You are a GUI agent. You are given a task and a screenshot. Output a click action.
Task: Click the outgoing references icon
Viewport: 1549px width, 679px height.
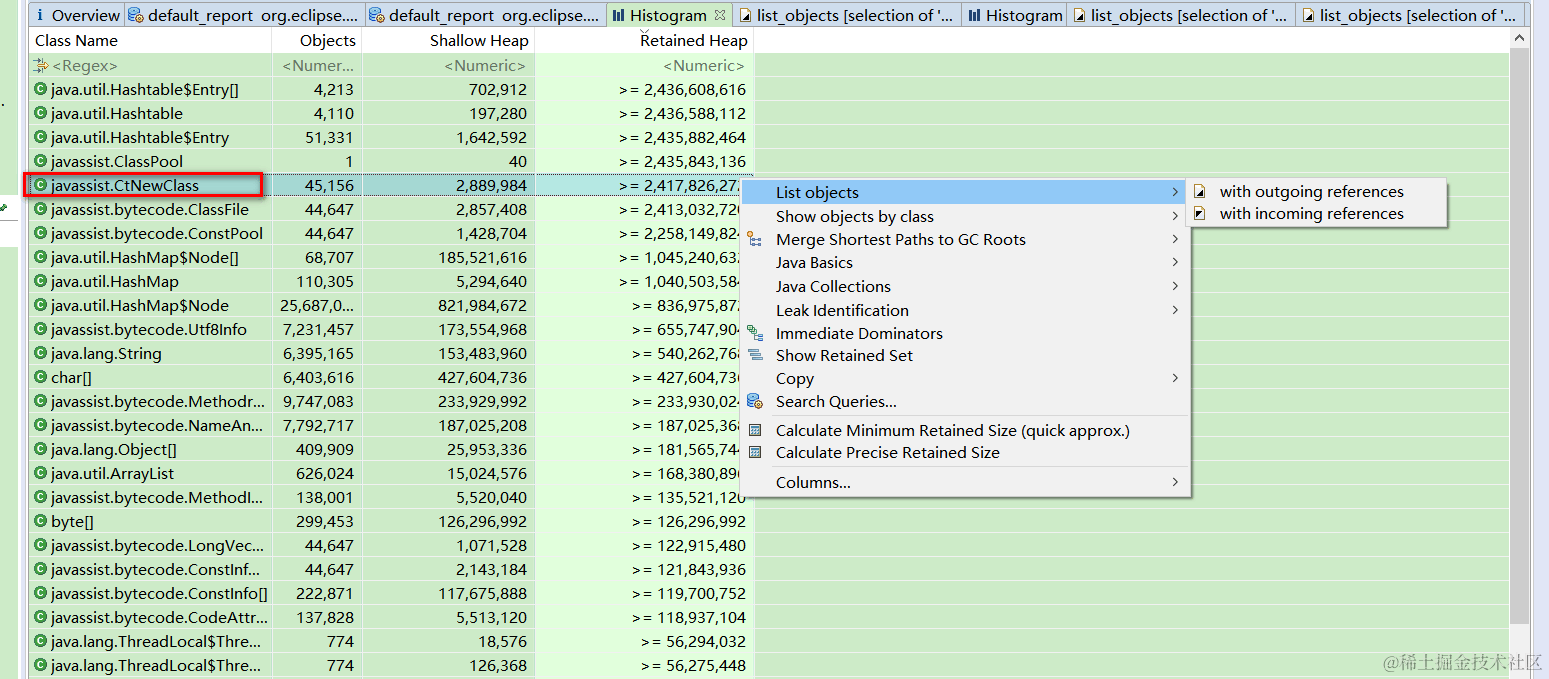(1200, 192)
